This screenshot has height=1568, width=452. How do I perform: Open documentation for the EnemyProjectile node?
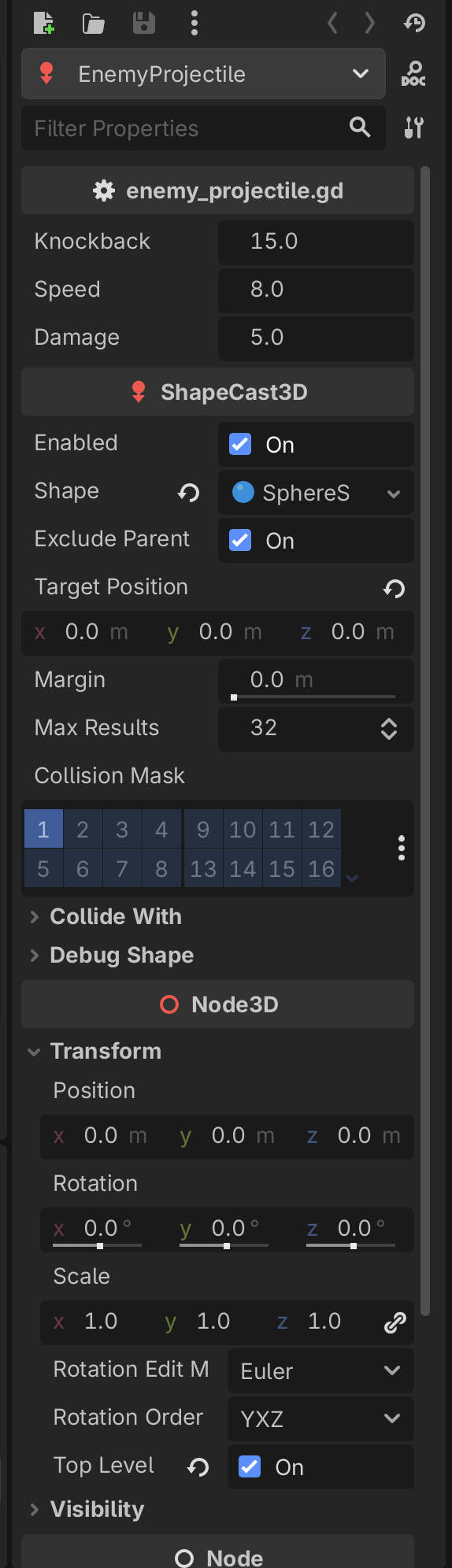click(413, 74)
